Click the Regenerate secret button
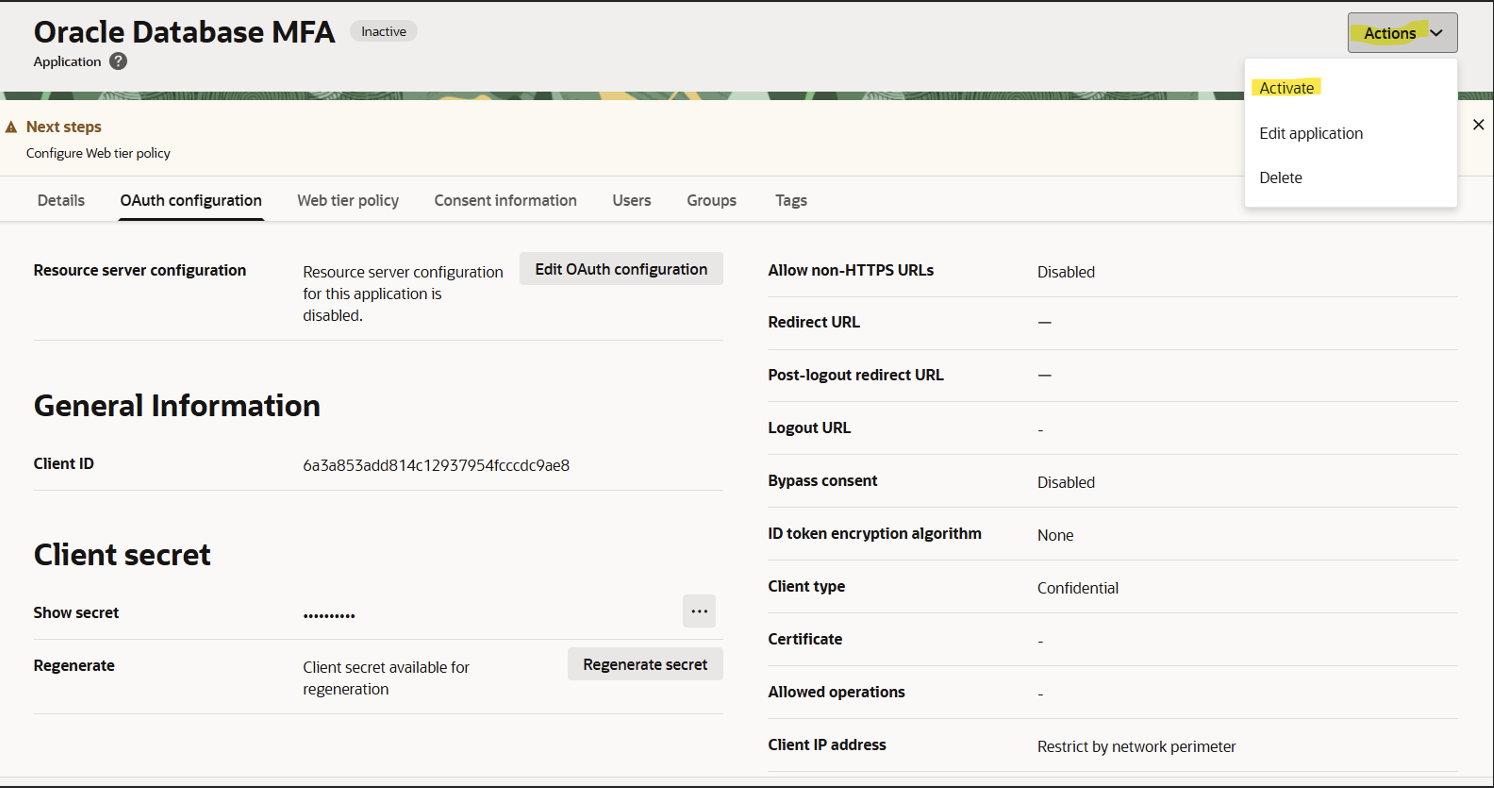The image size is (1494, 788). (645, 663)
